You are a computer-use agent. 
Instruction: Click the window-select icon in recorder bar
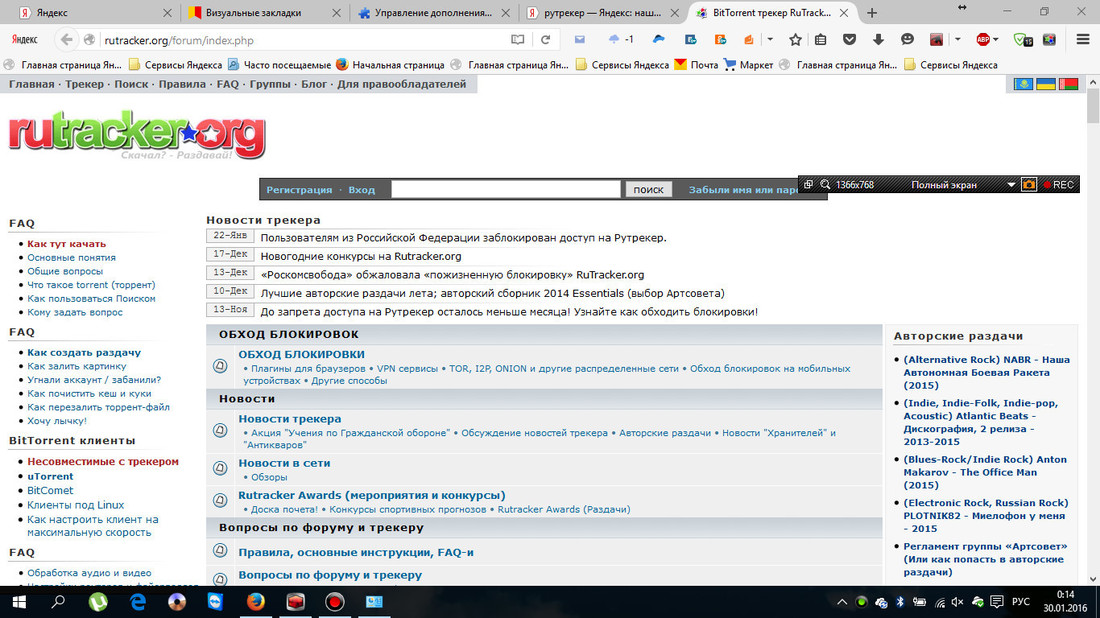[x=808, y=185]
